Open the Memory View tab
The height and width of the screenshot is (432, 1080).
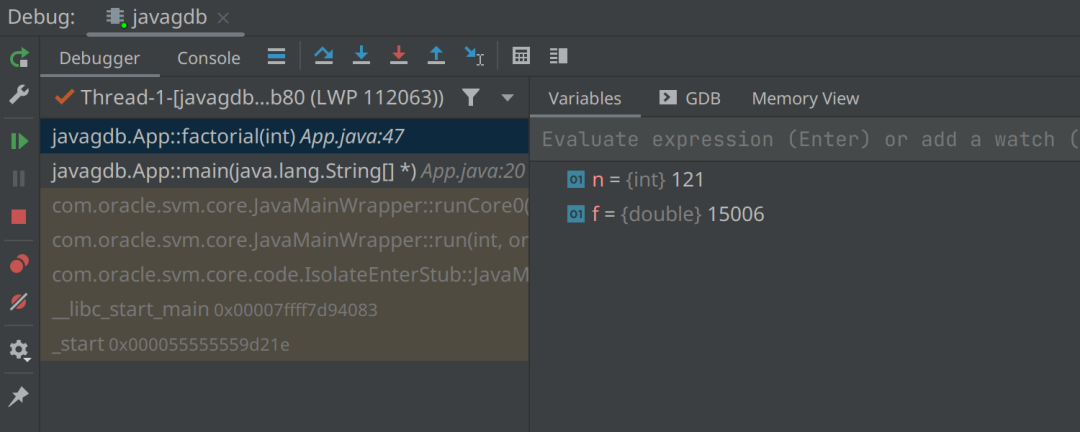coord(805,99)
